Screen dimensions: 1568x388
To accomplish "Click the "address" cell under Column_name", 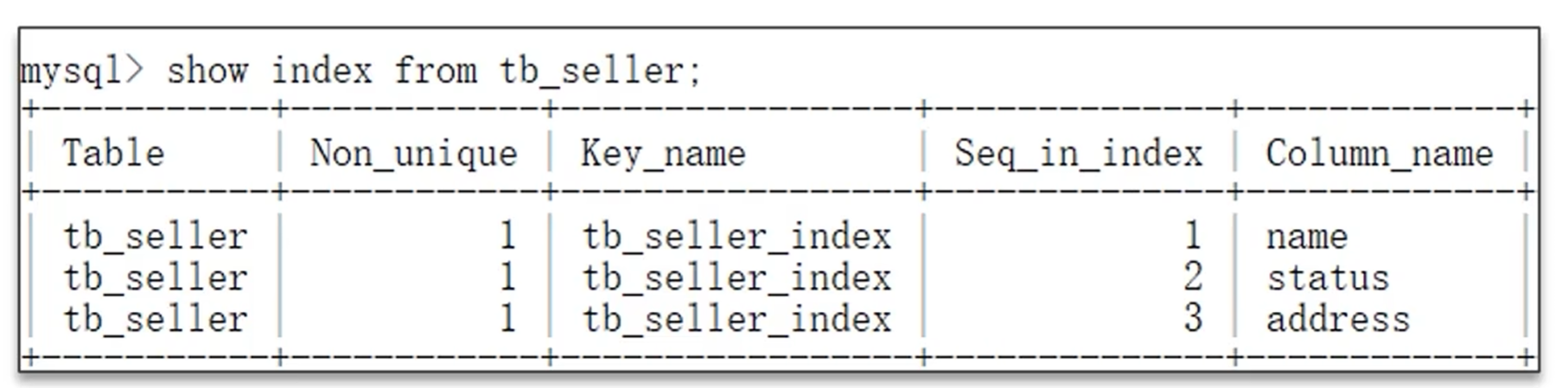I will click(x=1337, y=320).
